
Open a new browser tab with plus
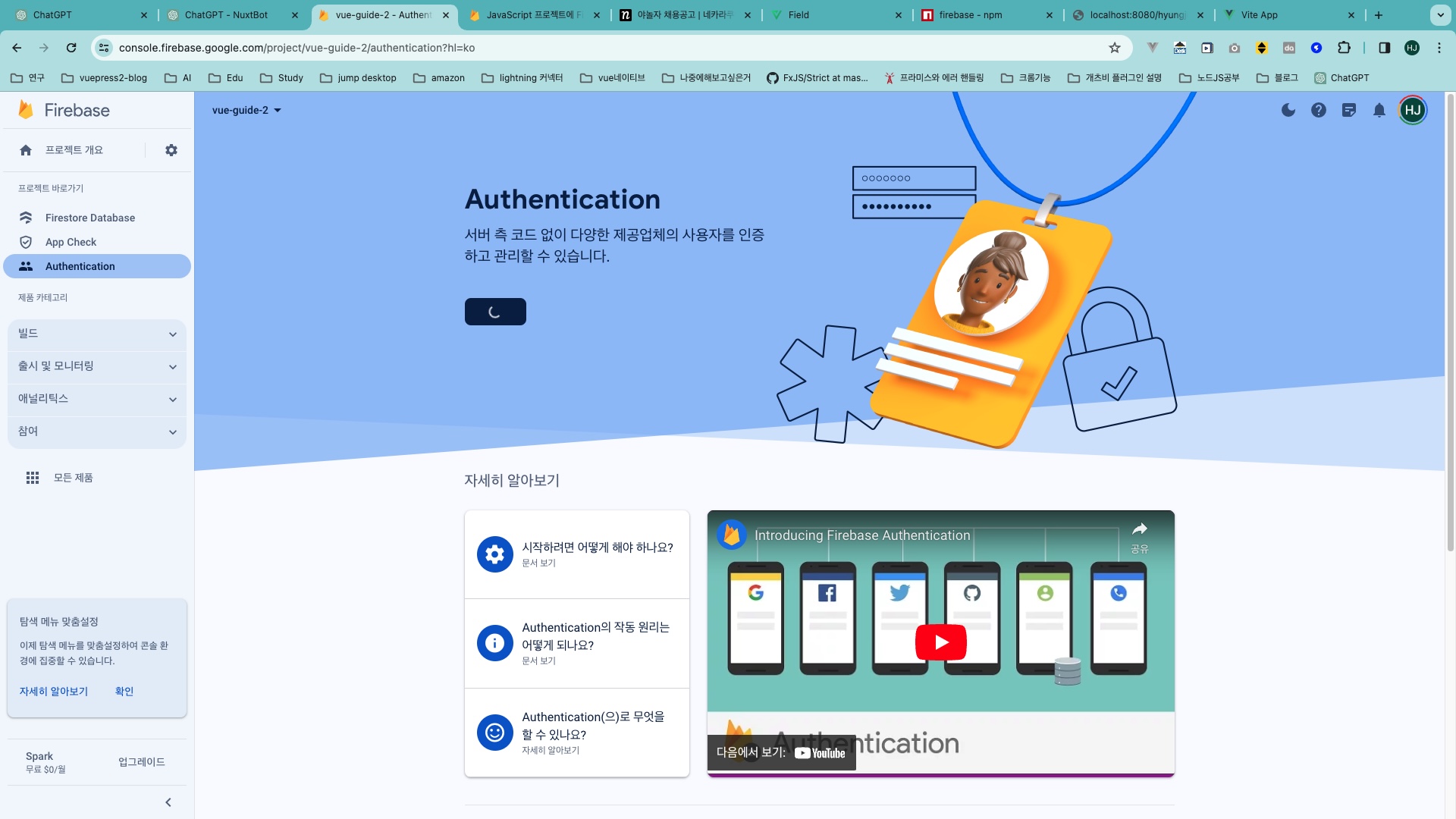pyautogui.click(x=1379, y=15)
